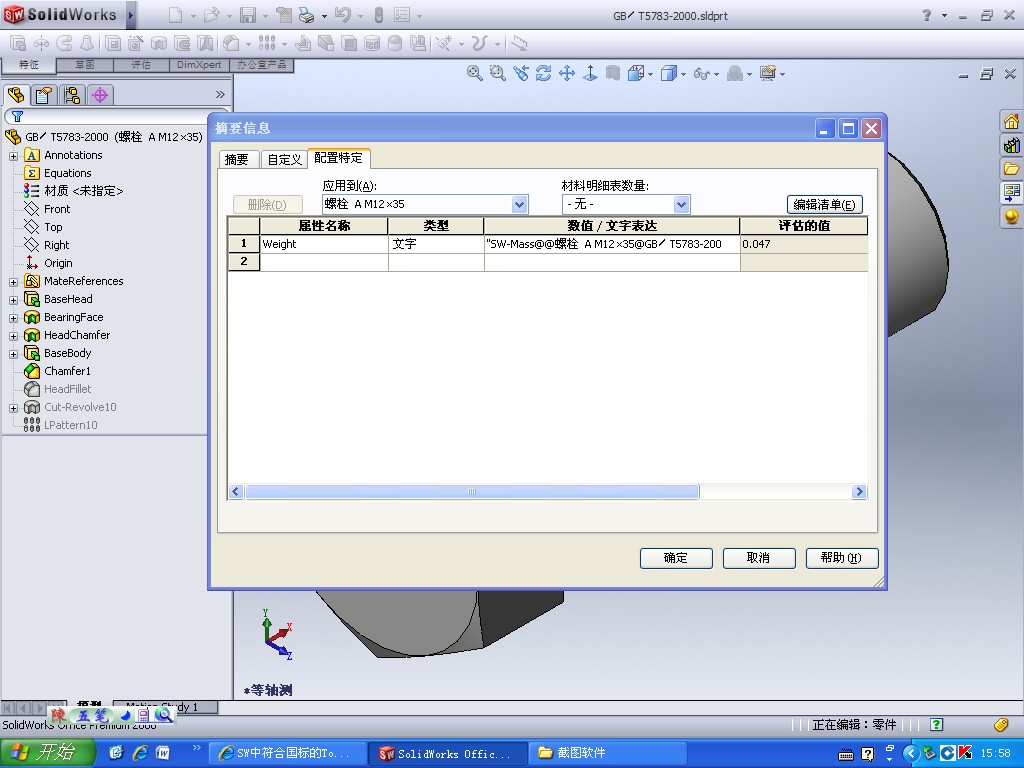Screen dimensions: 1024x768
Task: Open the 材料明细表数量 dropdown
Action: (681, 204)
